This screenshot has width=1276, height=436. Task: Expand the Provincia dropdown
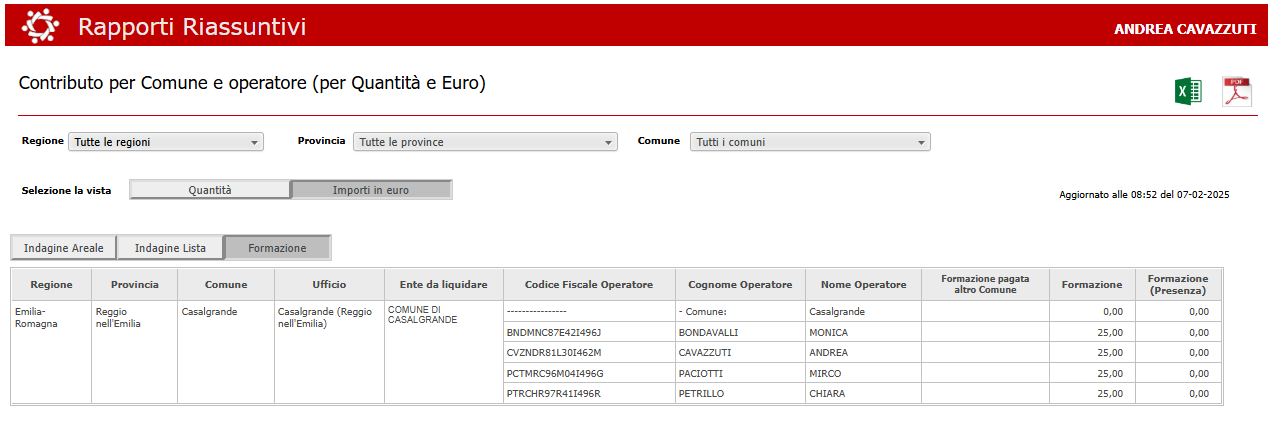pyautogui.click(x=485, y=142)
